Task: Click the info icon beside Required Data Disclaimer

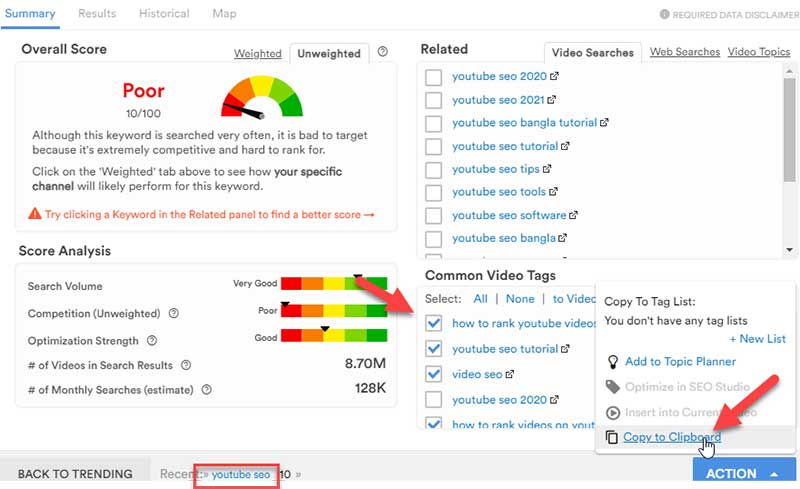Action: pyautogui.click(x=664, y=14)
